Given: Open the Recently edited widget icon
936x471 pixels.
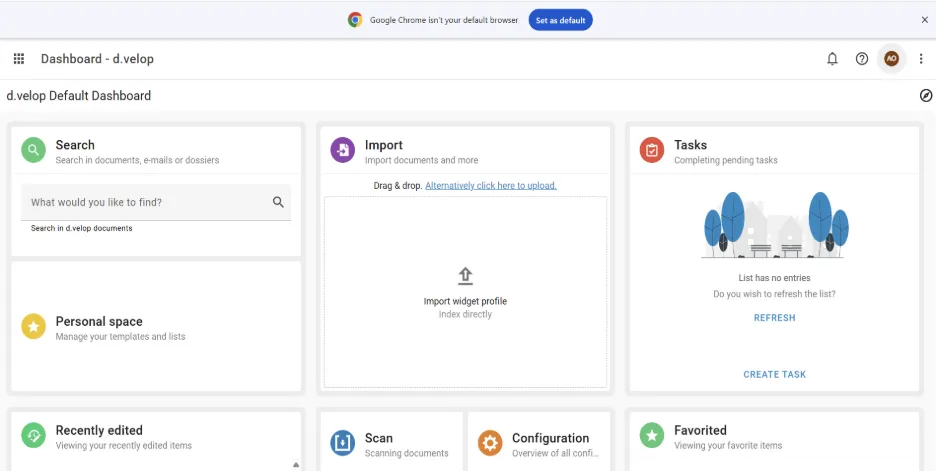Looking at the screenshot, I should point(33,435).
